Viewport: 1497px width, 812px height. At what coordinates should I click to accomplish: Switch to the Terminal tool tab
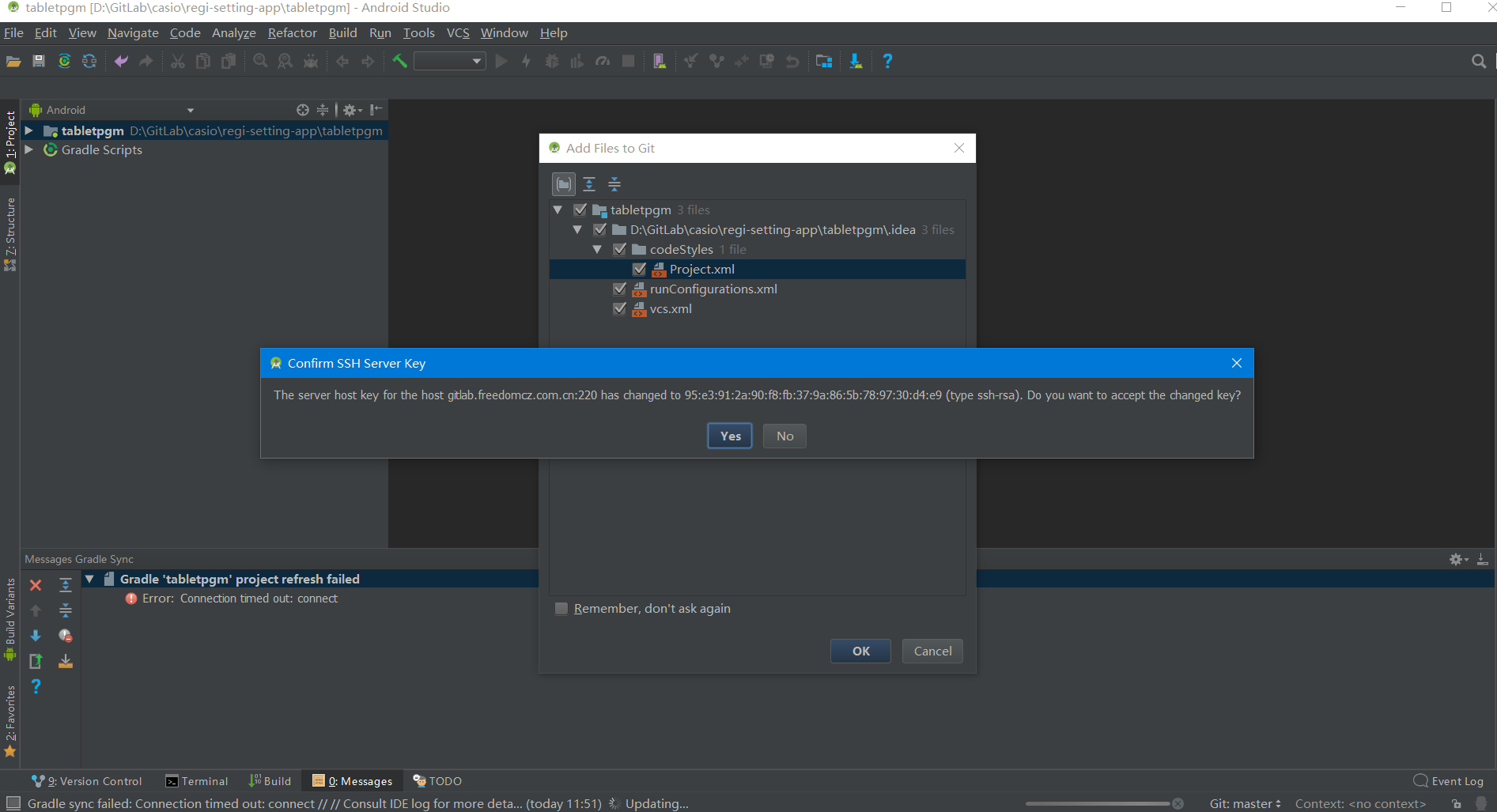pos(197,781)
